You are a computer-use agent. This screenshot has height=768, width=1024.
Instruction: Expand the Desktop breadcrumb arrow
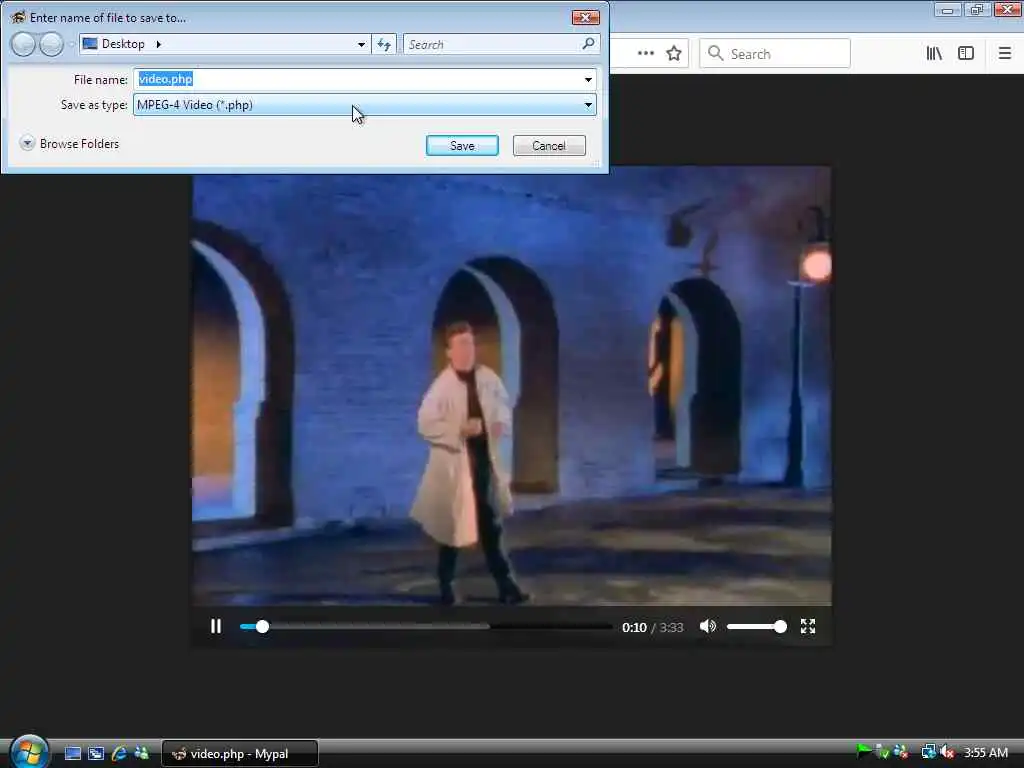click(158, 44)
